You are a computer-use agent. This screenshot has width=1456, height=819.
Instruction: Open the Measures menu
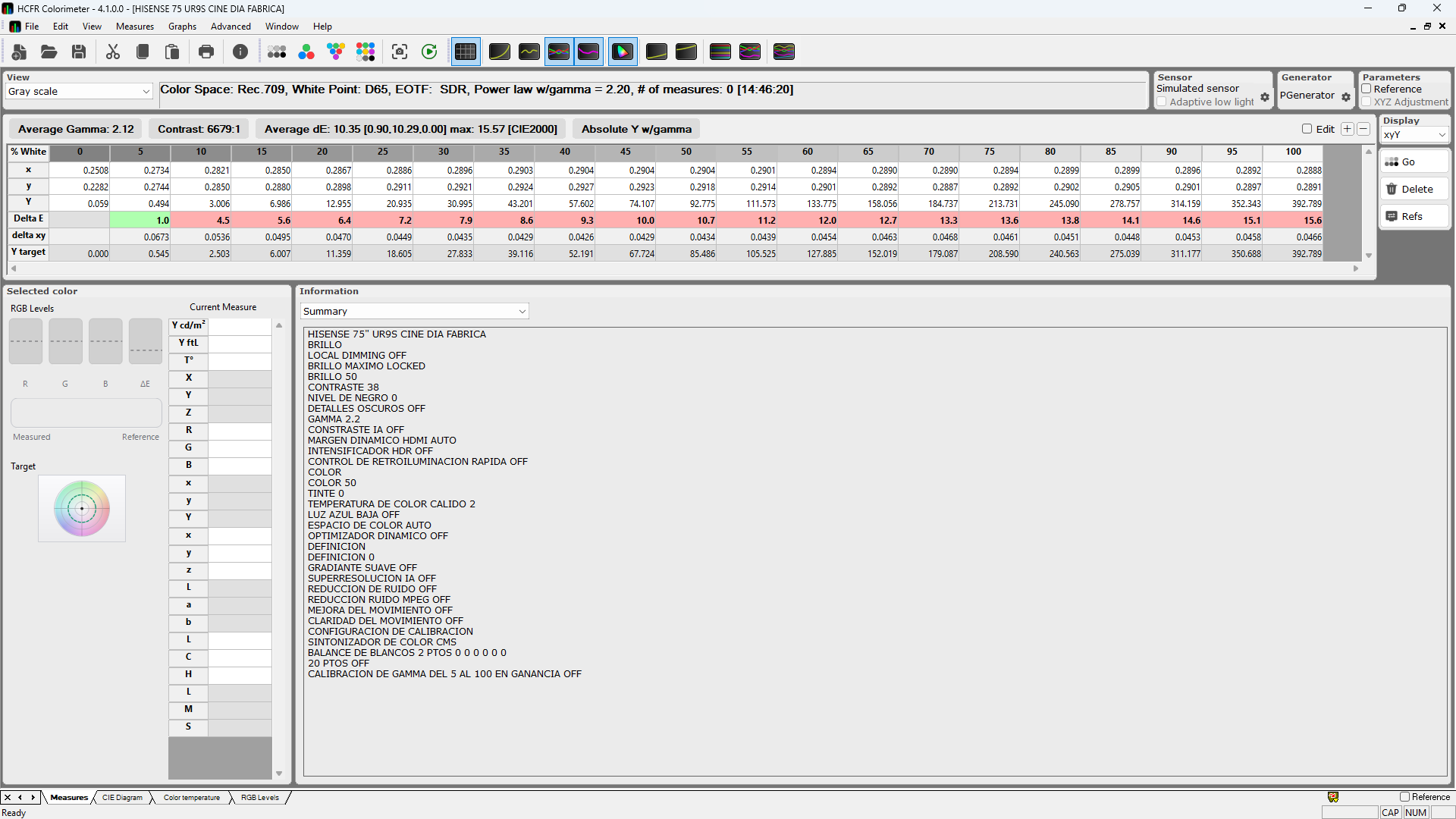(135, 27)
